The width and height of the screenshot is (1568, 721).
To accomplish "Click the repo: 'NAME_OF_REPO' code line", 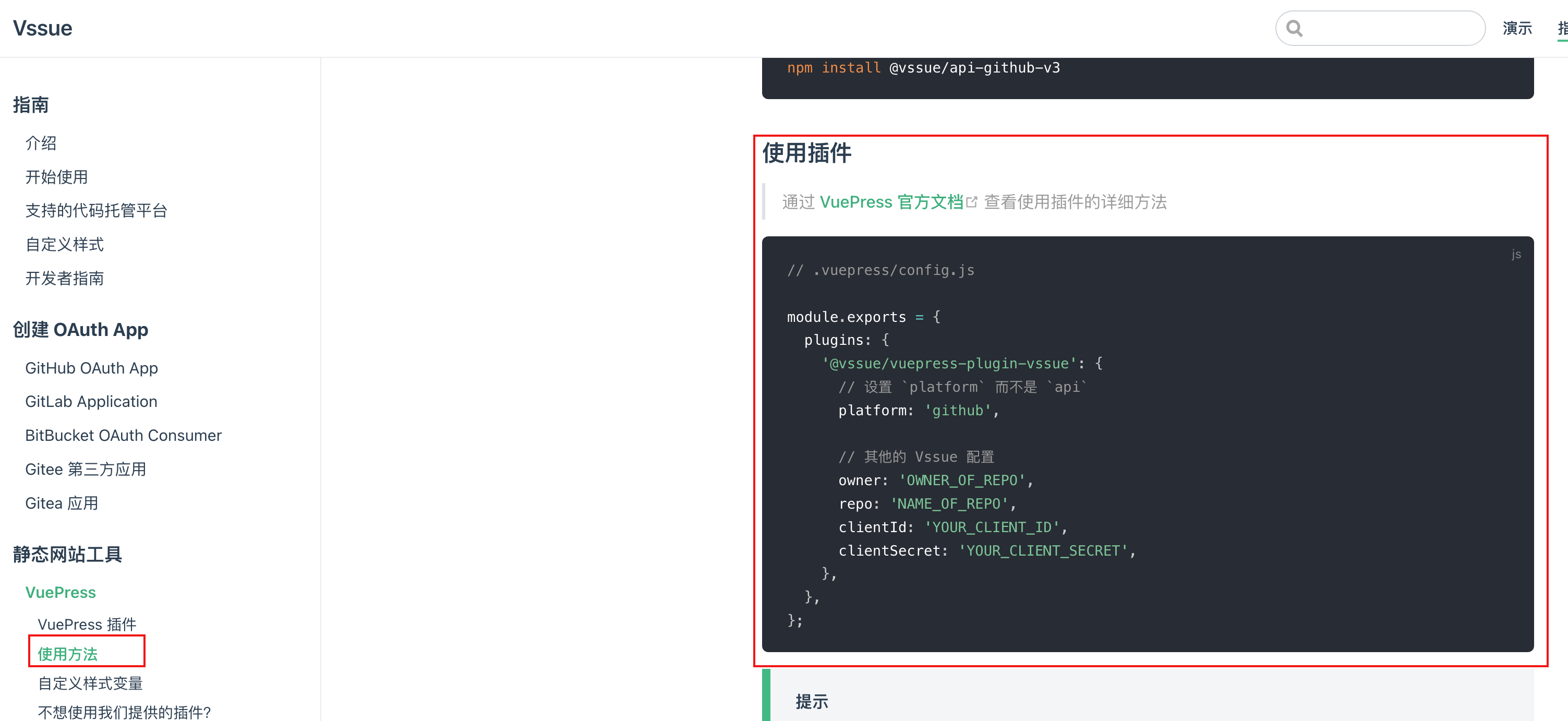I will [x=927, y=503].
